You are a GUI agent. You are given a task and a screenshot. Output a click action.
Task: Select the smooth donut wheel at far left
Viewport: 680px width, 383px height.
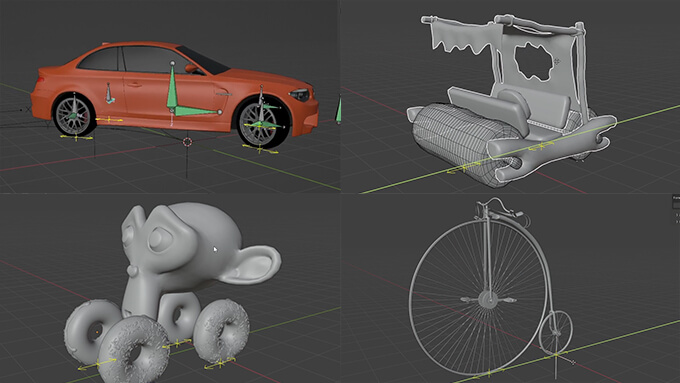click(92, 331)
